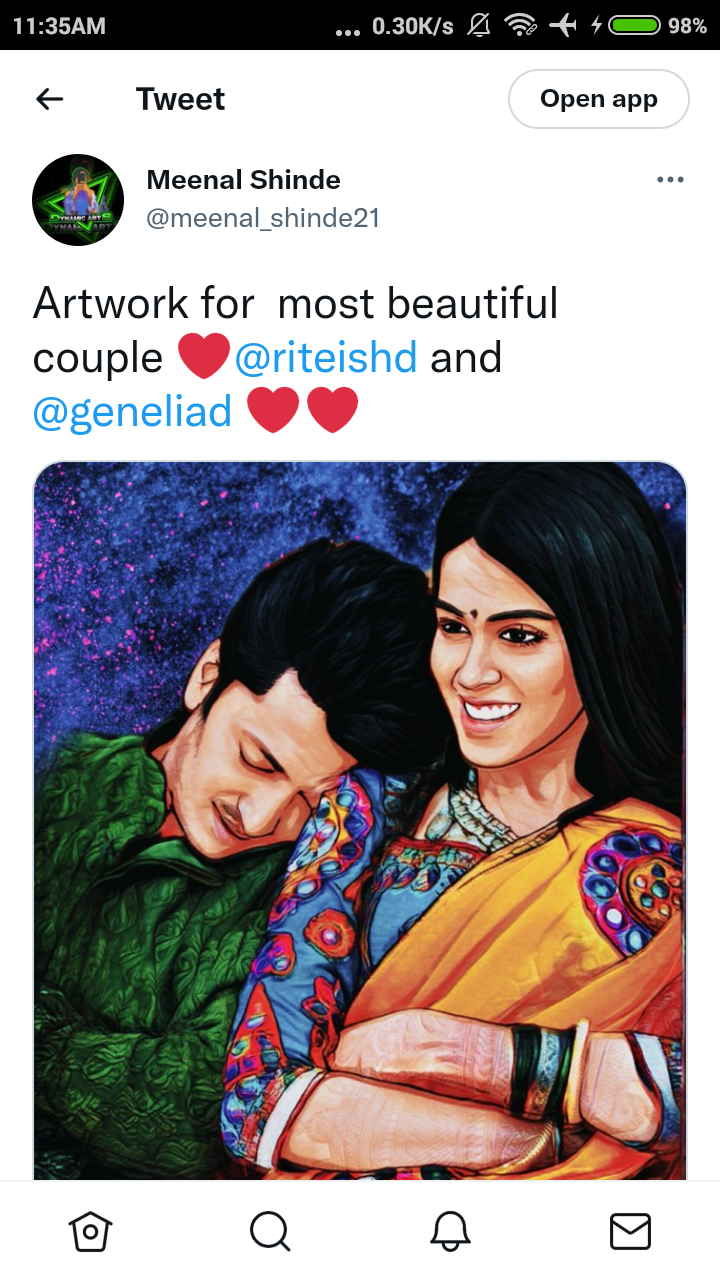Tap the 11:35AM clock in status bar
The image size is (720, 1280).
click(x=59, y=26)
